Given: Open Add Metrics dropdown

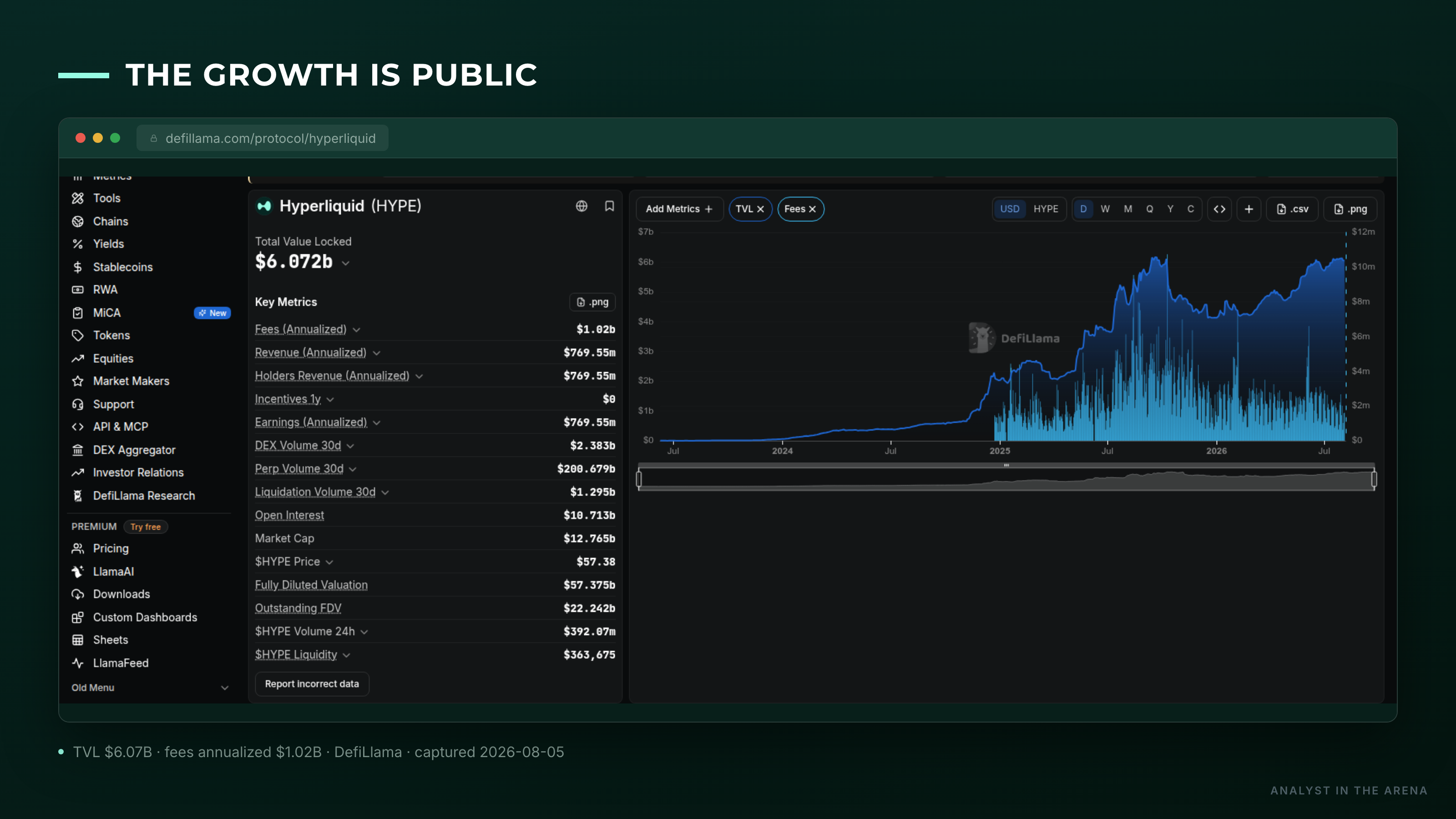Looking at the screenshot, I should pyautogui.click(x=679, y=209).
